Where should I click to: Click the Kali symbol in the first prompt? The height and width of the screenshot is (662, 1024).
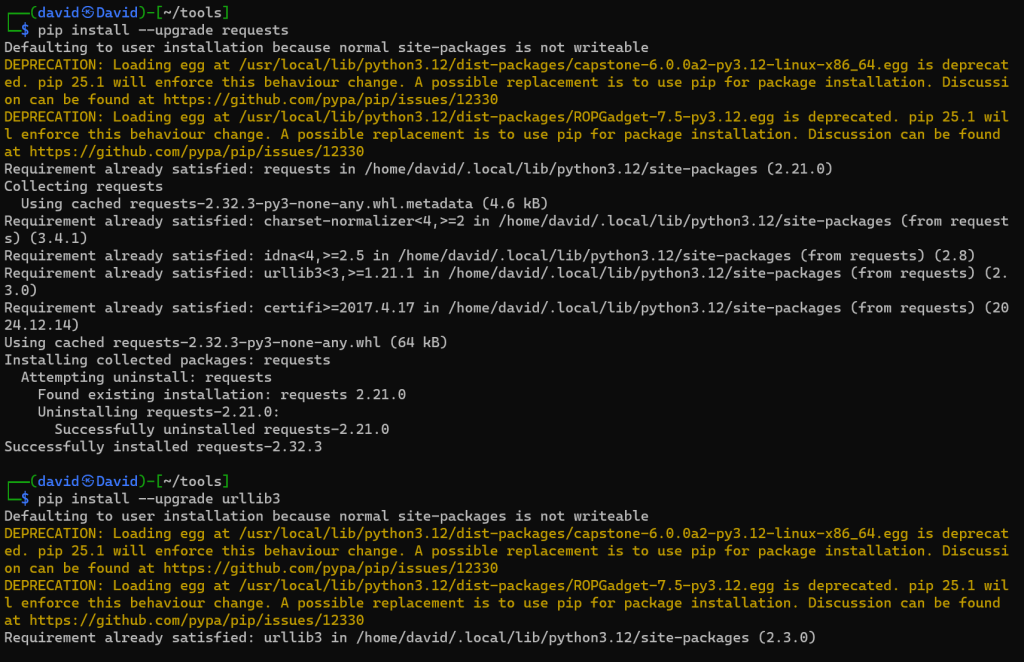86,12
